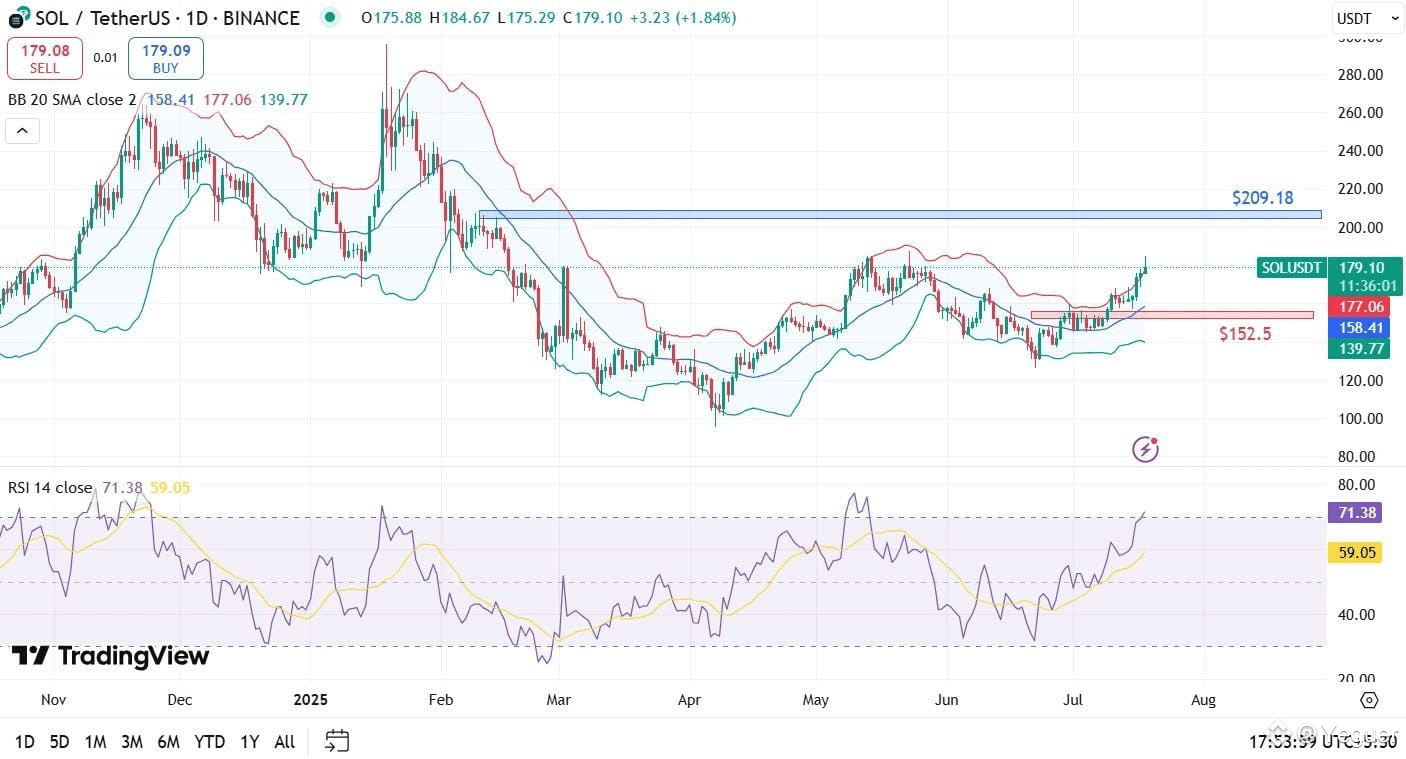Screen dimensions: 1406x759
Task: Click the Jul label on time axis
Action: click(x=1072, y=700)
